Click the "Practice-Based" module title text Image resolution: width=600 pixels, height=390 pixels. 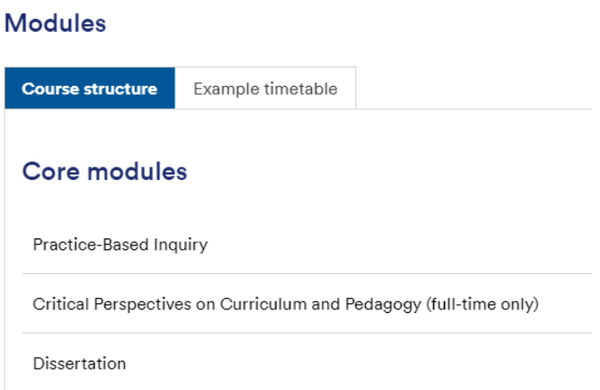[91, 245]
